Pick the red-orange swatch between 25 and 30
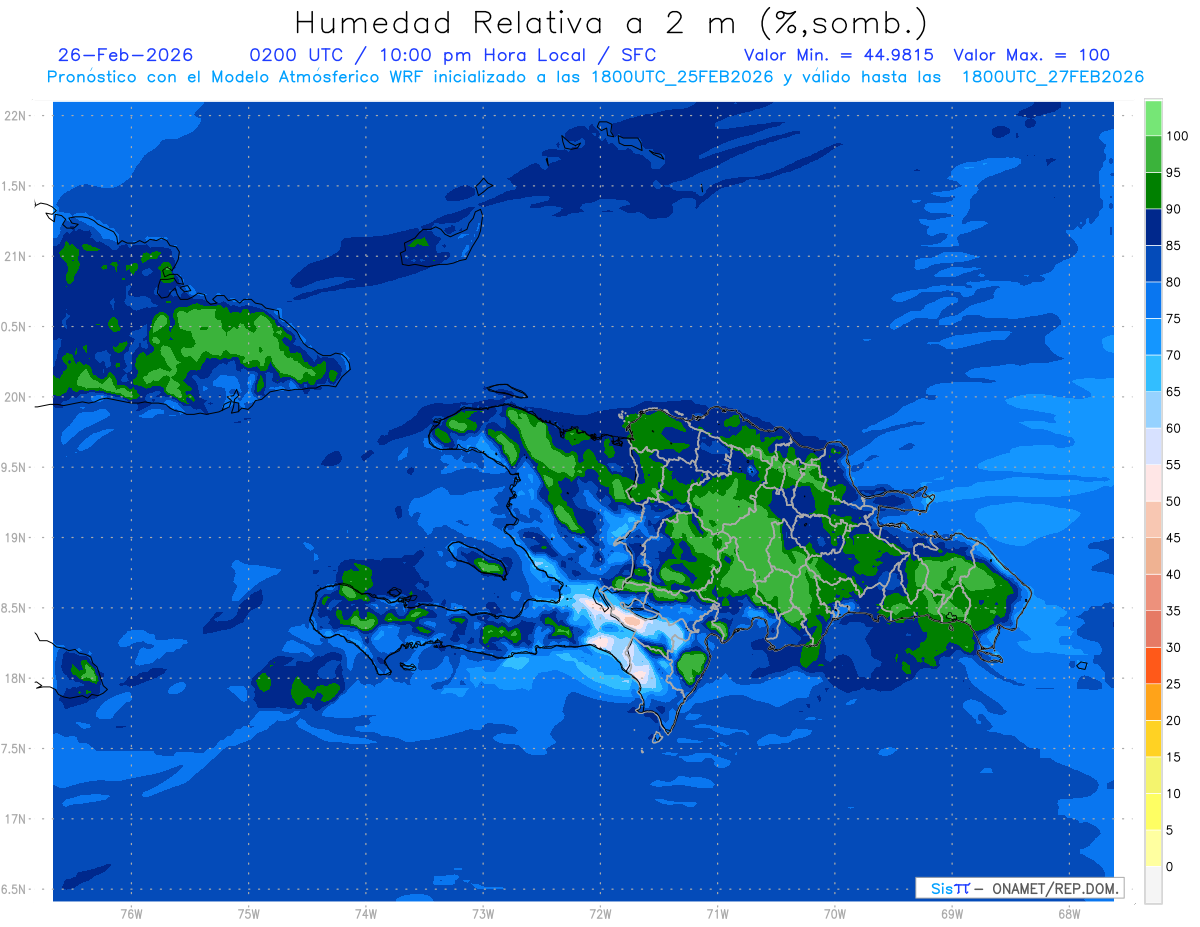1200x927 pixels. [1153, 666]
